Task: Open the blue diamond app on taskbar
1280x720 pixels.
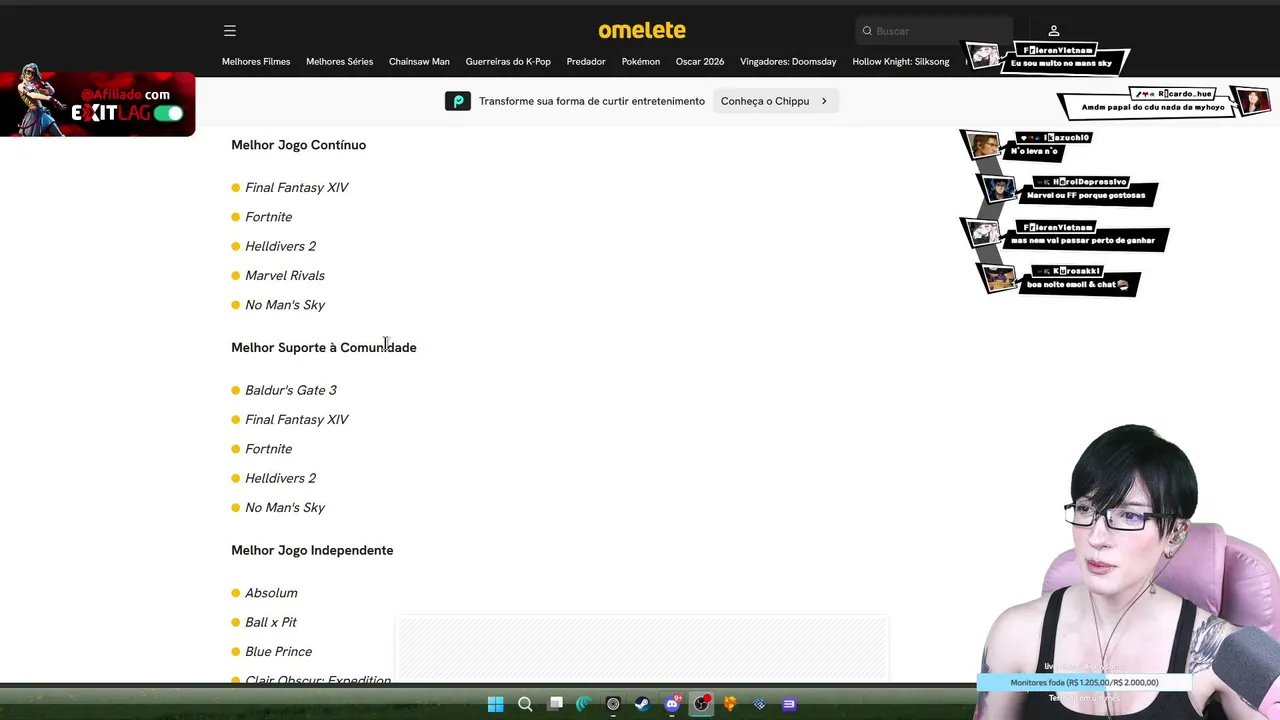Action: coord(759,704)
